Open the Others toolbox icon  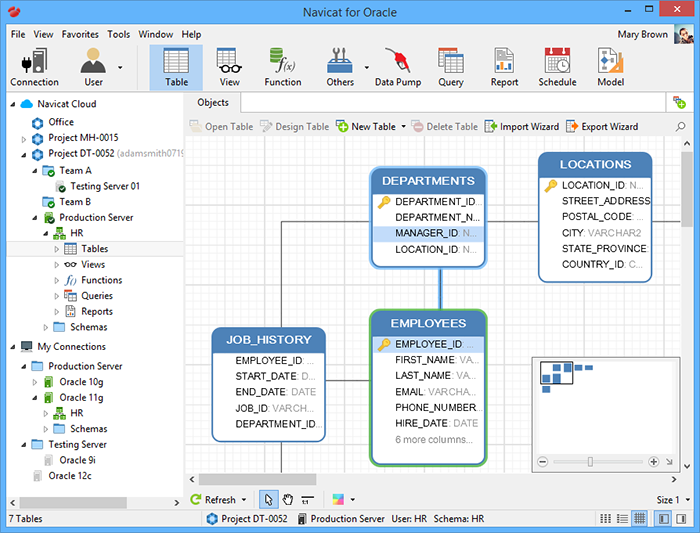pos(340,67)
